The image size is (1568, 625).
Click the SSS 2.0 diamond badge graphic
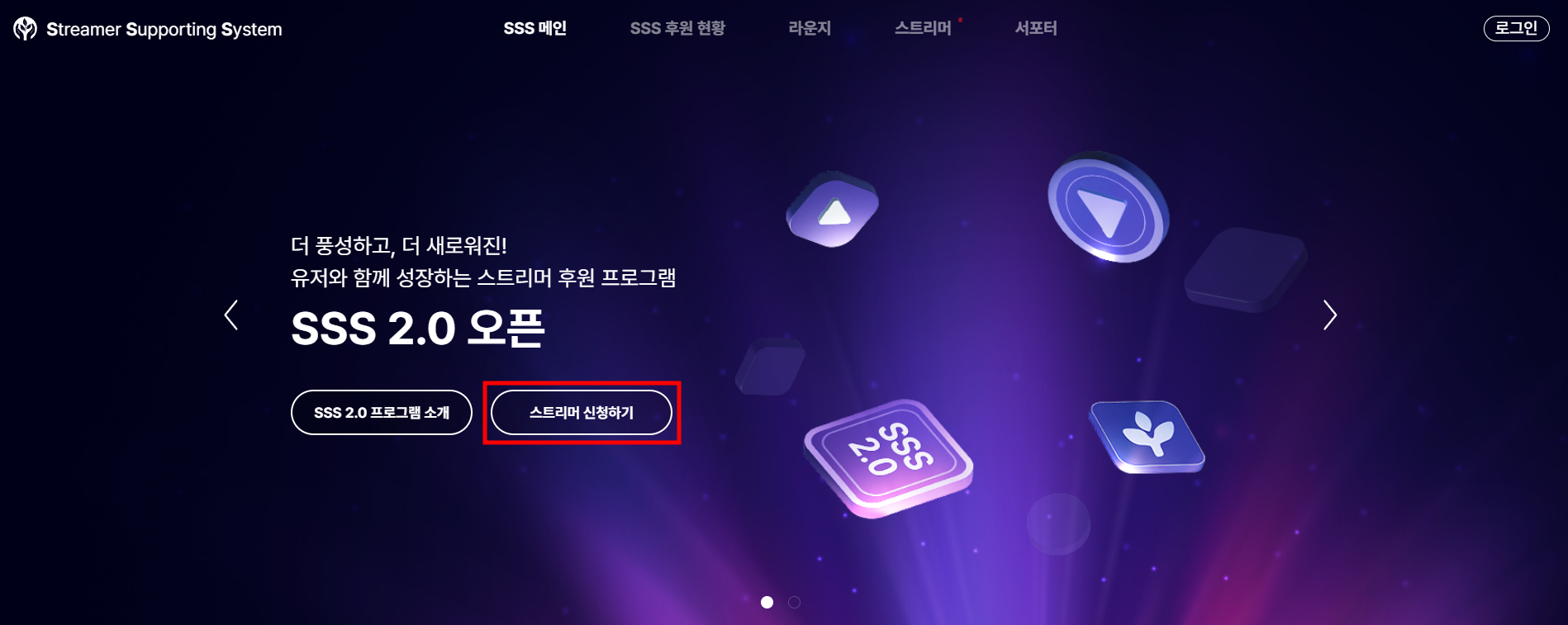click(889, 457)
